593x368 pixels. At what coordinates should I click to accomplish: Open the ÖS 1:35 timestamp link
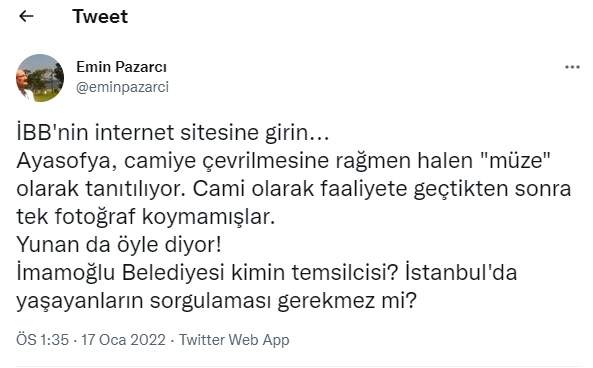[42, 340]
